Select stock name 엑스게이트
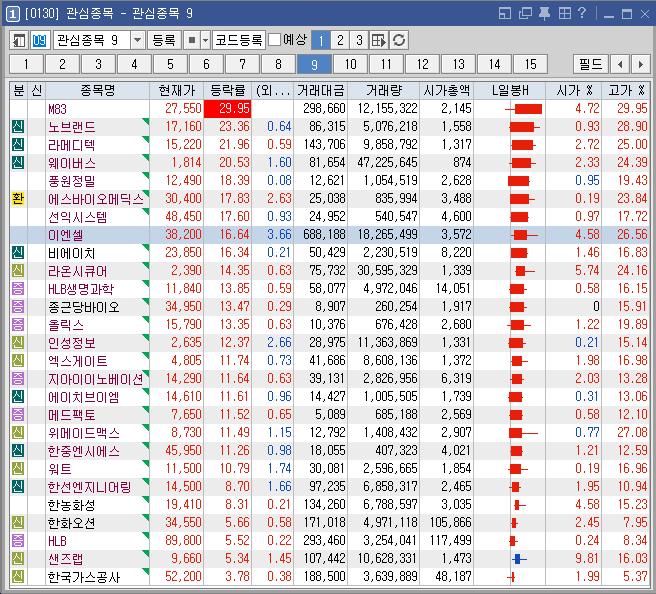This screenshot has width=656, height=594. [77, 361]
